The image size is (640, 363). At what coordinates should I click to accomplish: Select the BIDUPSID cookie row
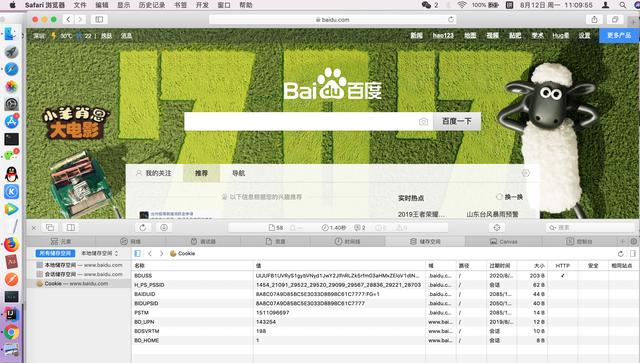click(386, 303)
